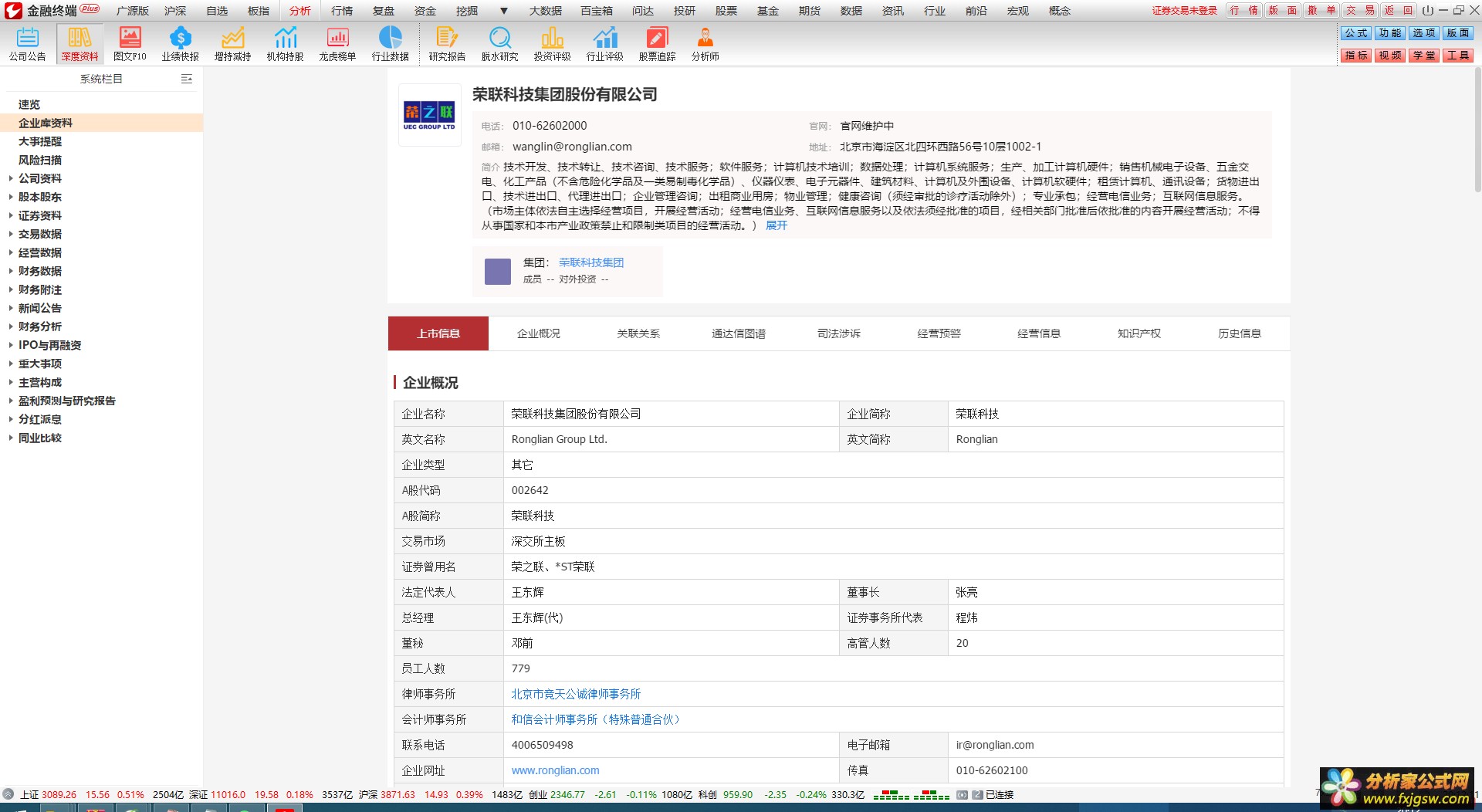Open the 行业评级 toolbar icon
Image resolution: width=1482 pixels, height=812 pixels.
coord(604,44)
